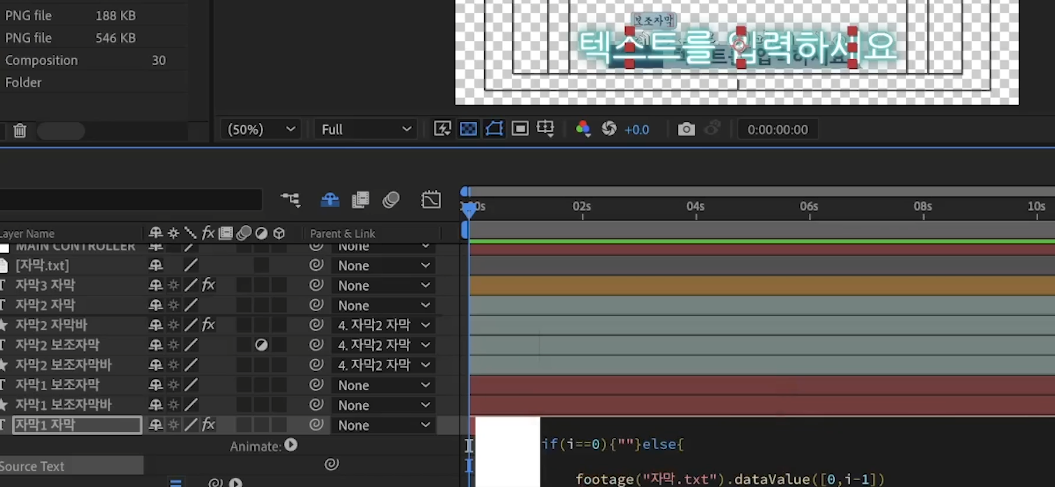Open the parent dropdown for 자막2 자막
This screenshot has width=1055, height=487.
[x=383, y=305]
